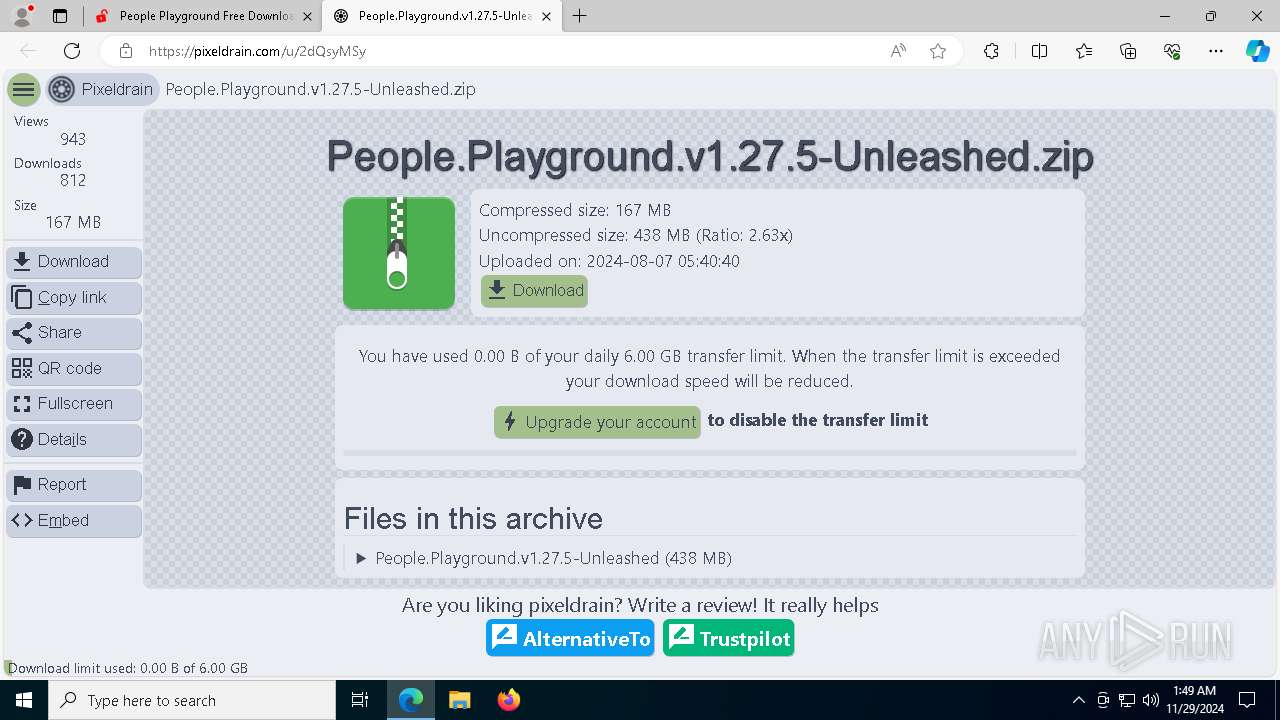Open tab actions menu icon
The image size is (1280, 720).
coord(60,16)
